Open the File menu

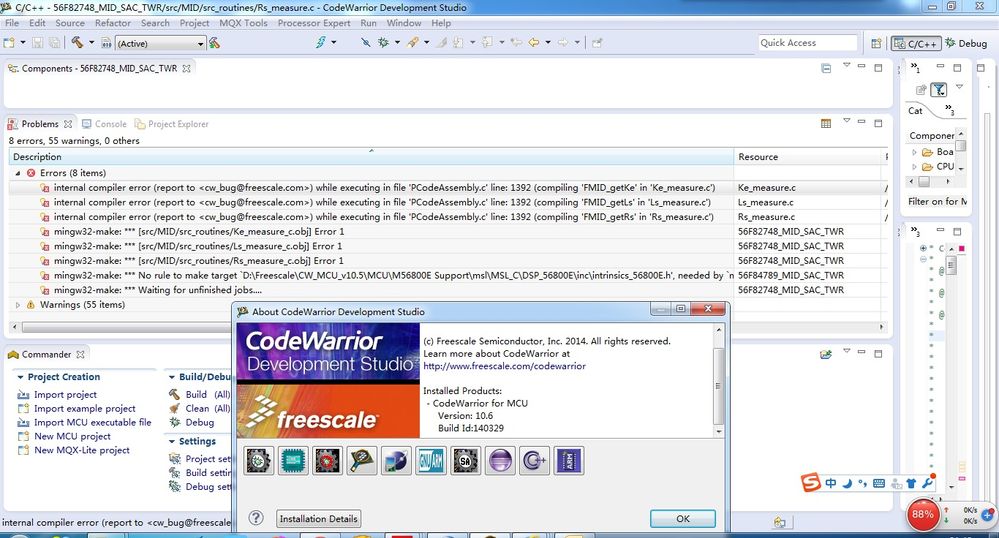click(12, 23)
